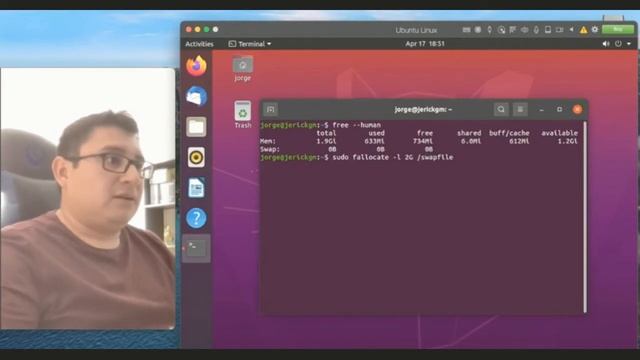Screen dimensions: 640x360
Task: Launch Thunderbird Mail from the dock
Action: [196, 96]
